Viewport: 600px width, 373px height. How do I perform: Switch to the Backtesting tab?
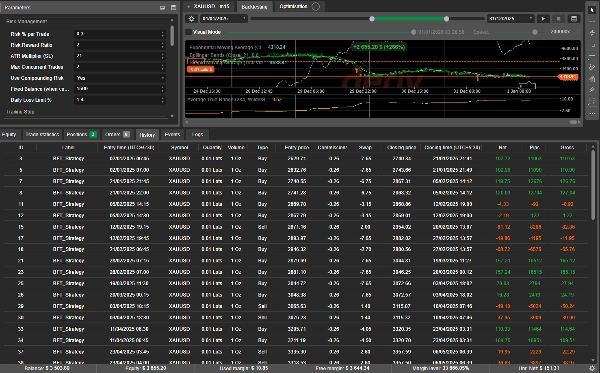[254, 7]
